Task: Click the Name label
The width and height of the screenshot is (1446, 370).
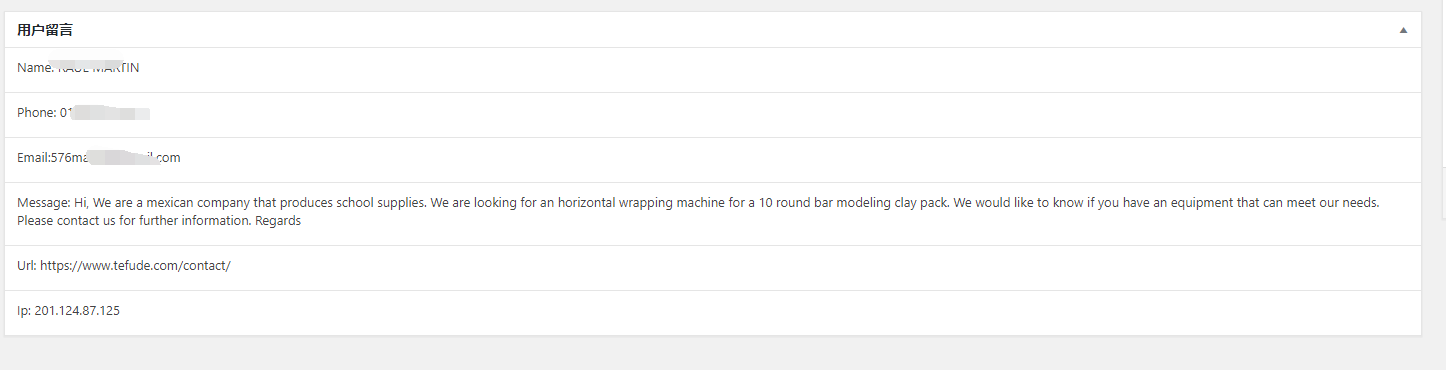Action: tap(35, 68)
